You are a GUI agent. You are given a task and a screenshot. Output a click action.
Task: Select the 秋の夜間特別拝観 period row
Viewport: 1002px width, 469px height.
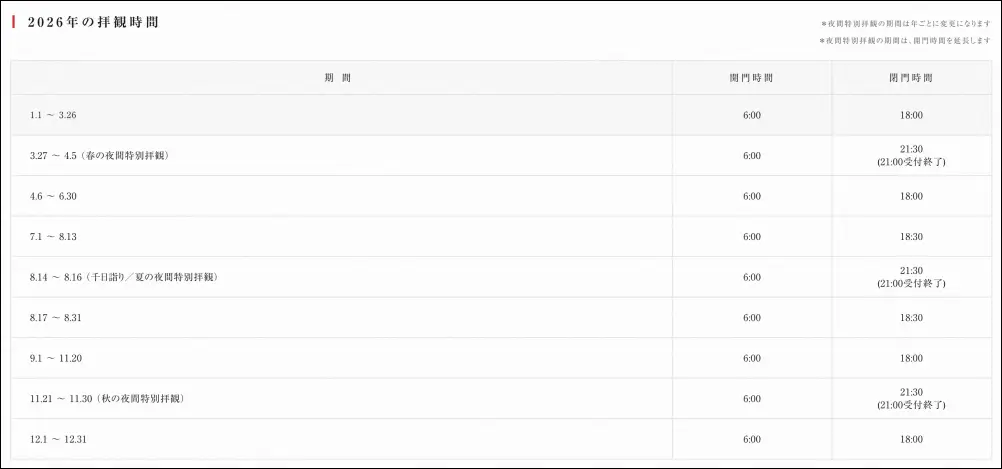pos(106,398)
